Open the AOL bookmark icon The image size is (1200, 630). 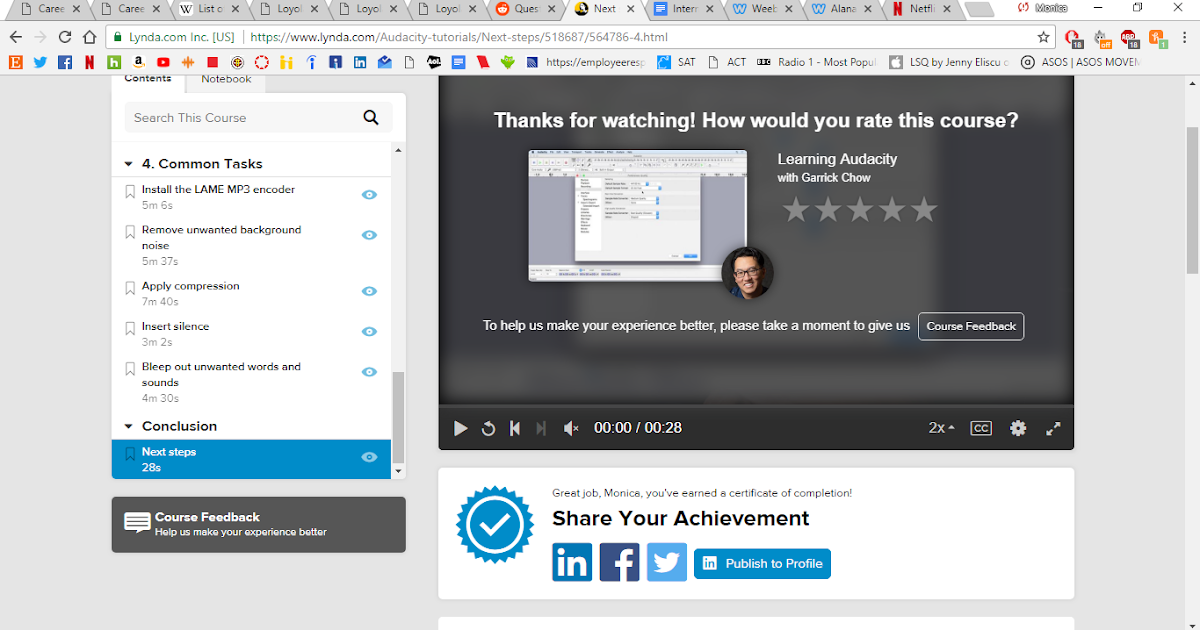(433, 62)
